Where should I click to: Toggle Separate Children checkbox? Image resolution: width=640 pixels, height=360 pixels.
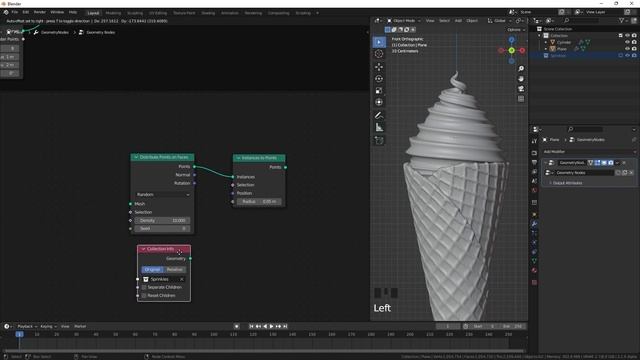click(x=144, y=287)
